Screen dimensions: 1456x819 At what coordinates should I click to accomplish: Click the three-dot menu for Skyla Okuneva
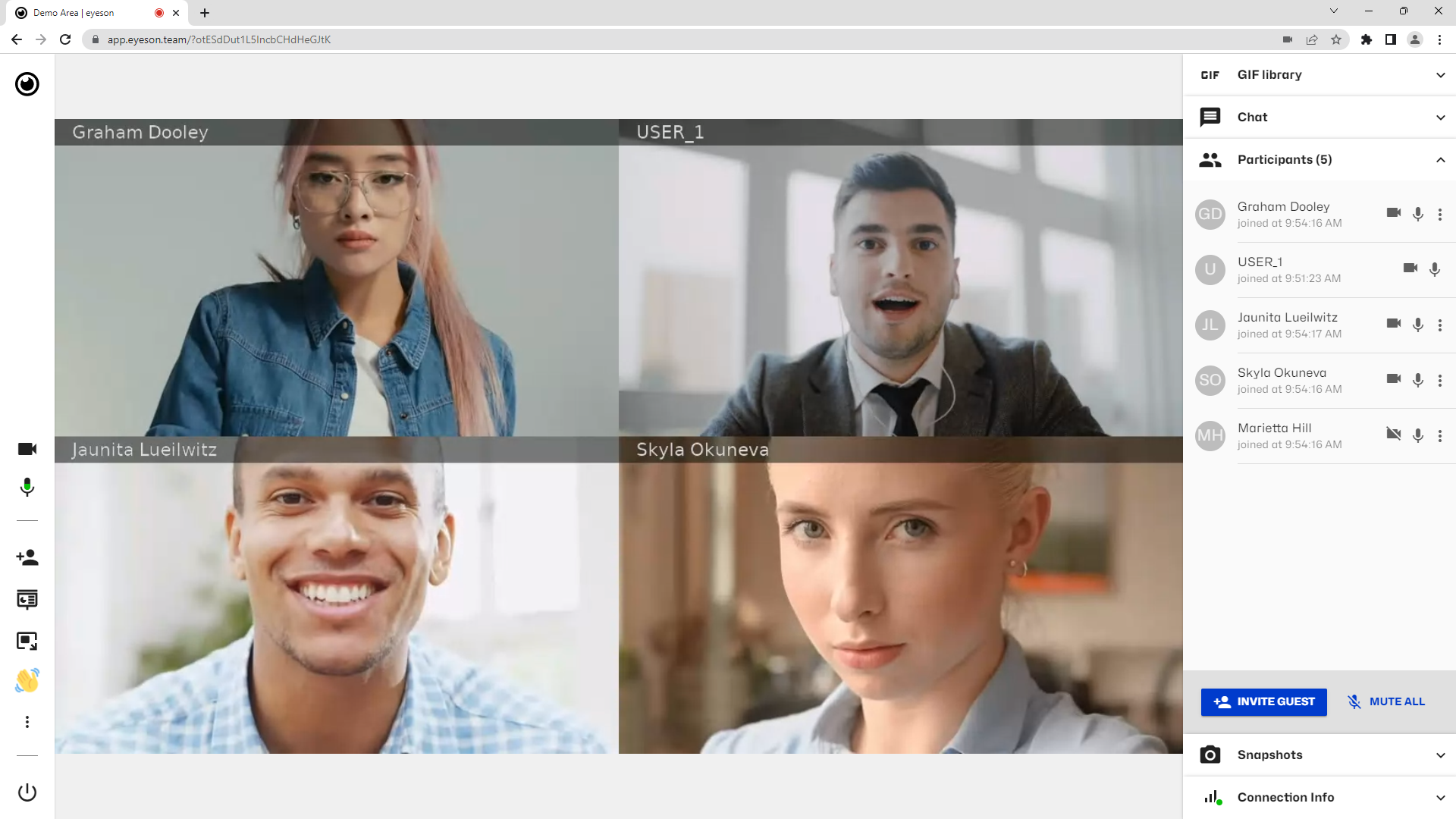pos(1440,379)
